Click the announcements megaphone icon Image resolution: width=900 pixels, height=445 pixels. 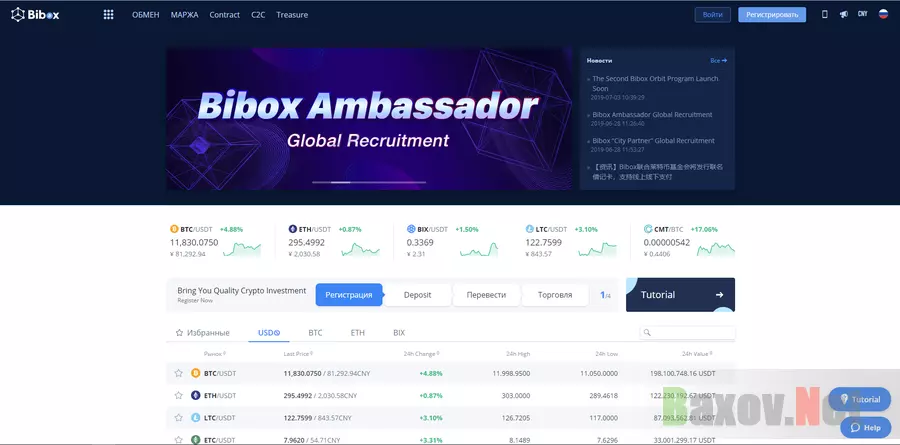pos(843,14)
